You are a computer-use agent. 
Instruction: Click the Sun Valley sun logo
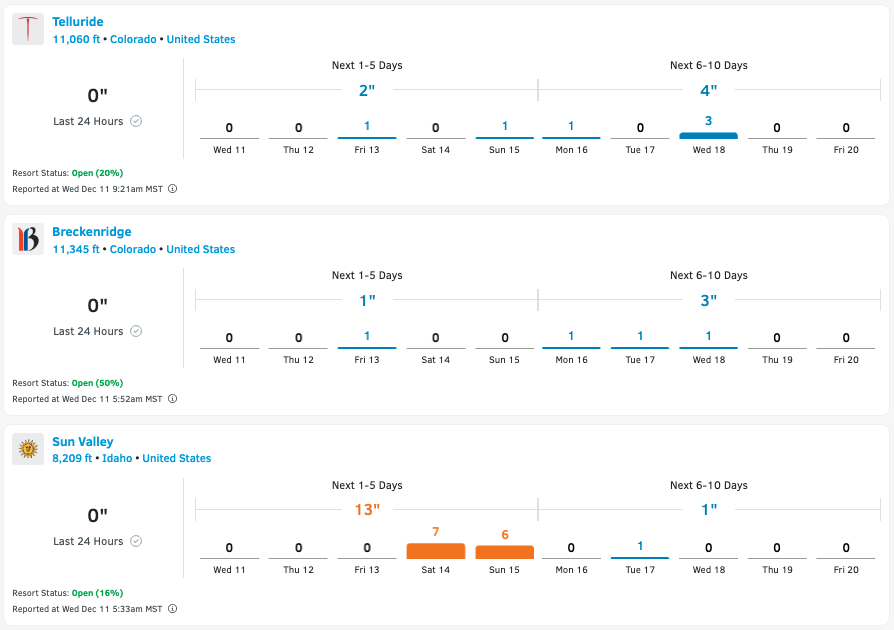point(27,449)
